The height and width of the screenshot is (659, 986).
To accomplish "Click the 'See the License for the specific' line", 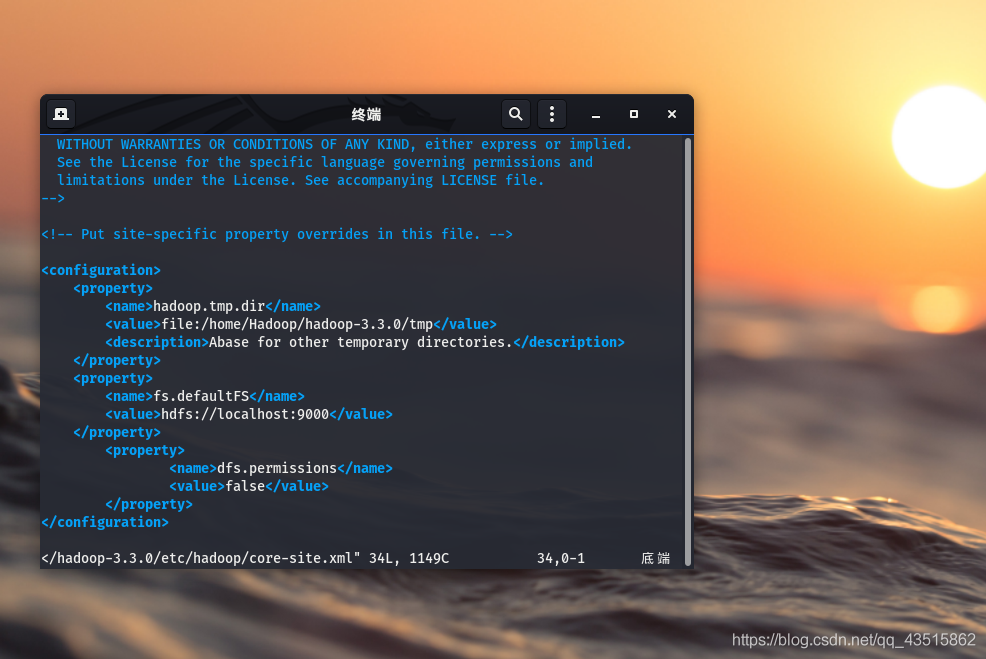I will click(x=324, y=163).
